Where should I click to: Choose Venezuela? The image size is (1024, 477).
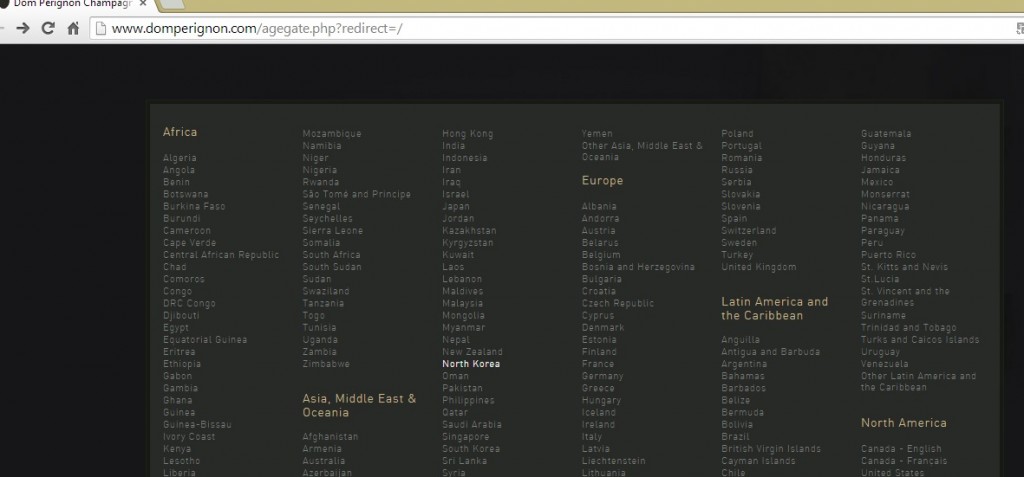[885, 364]
